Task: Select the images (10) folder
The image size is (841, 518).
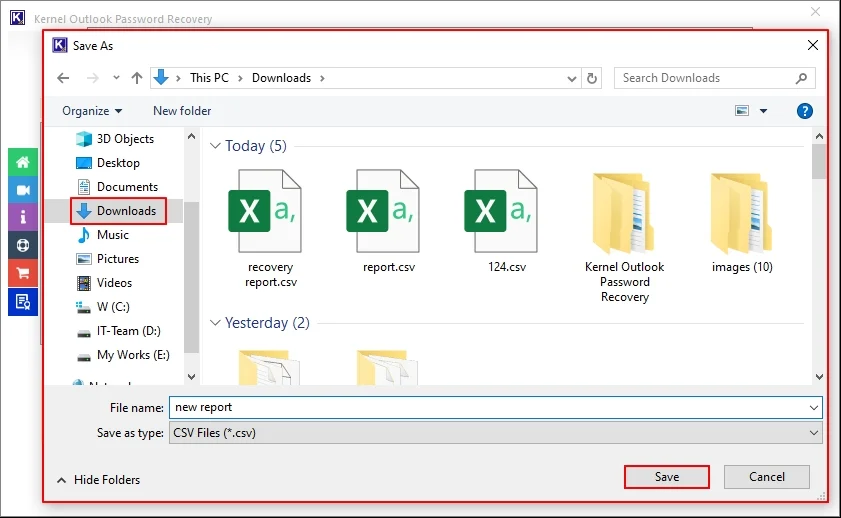Action: pos(742,221)
